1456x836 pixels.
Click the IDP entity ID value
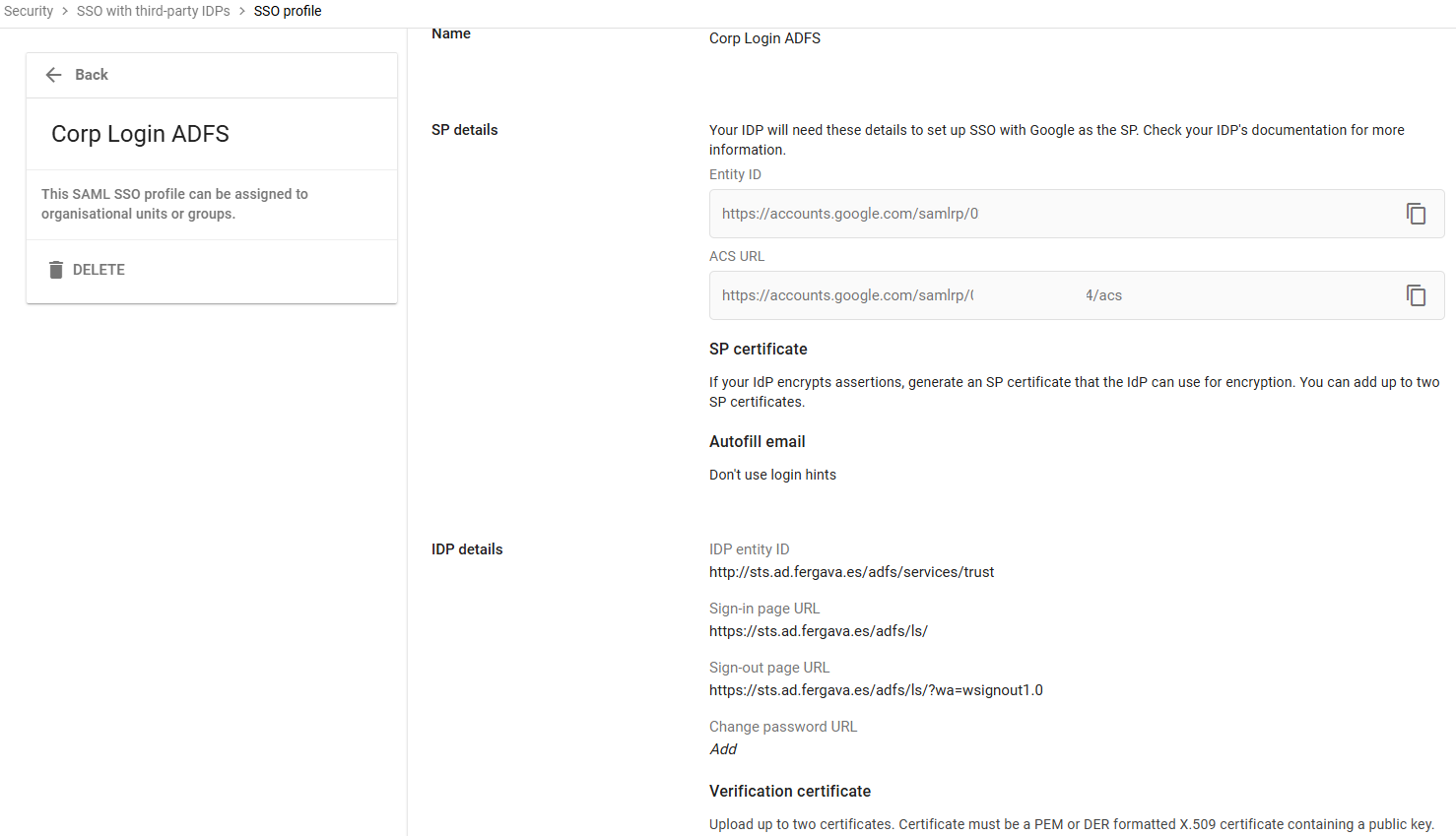pyautogui.click(x=851, y=571)
